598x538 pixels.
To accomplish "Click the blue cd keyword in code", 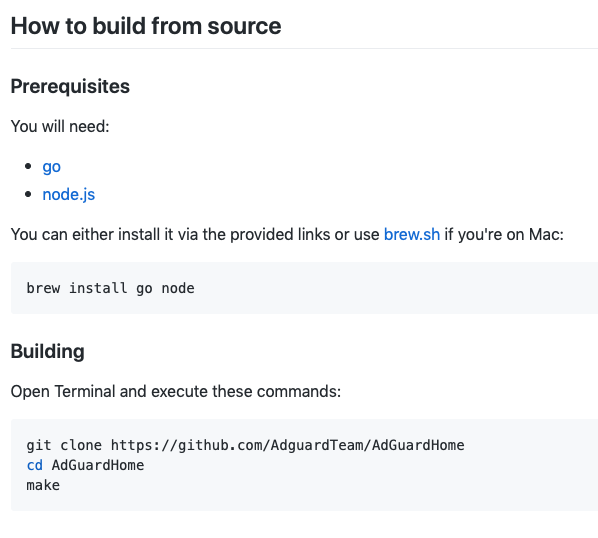I will coord(34,465).
